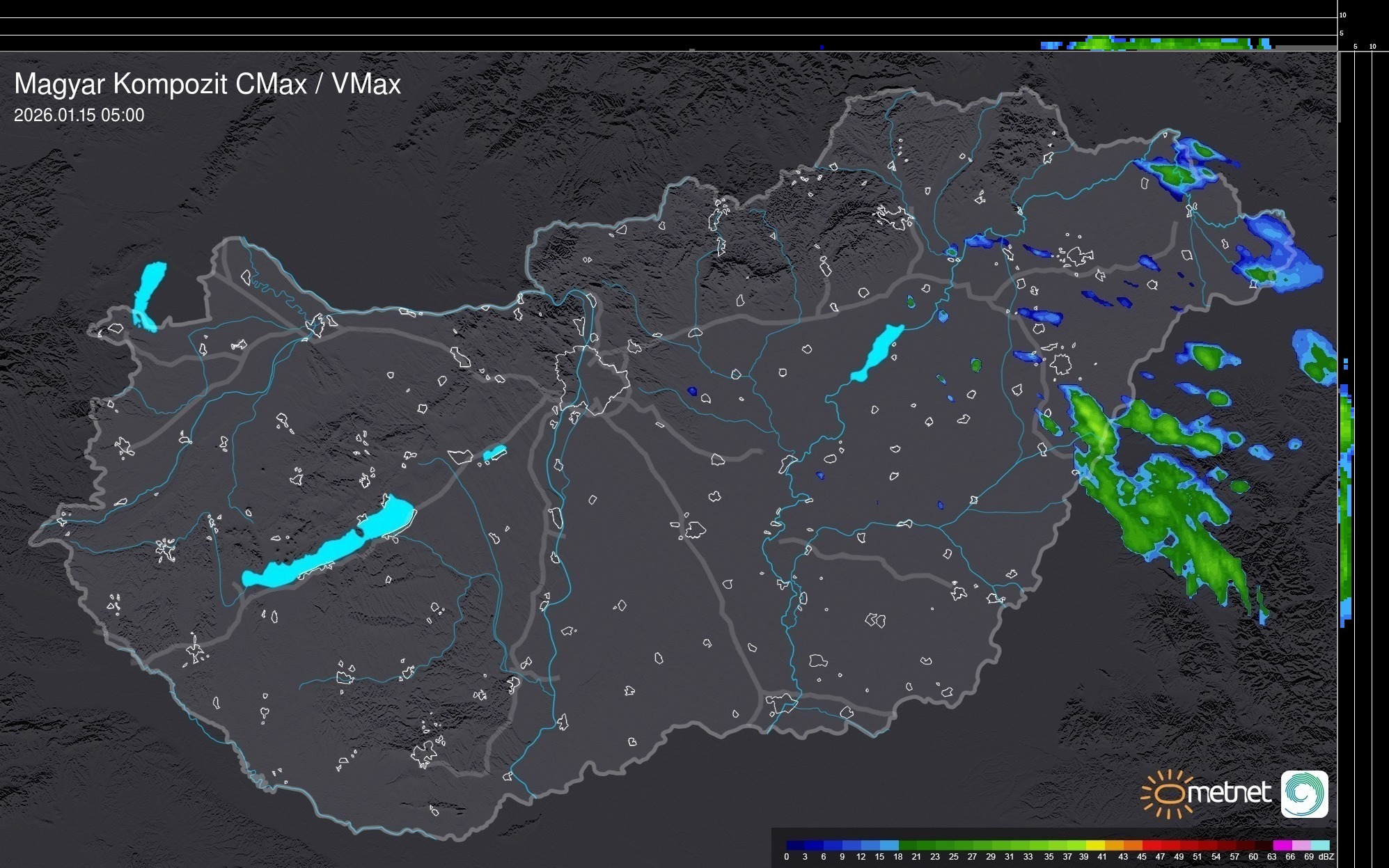Click the magenta 63 dBZ color swatch
This screenshot has height=868, width=1389.
1282,845
